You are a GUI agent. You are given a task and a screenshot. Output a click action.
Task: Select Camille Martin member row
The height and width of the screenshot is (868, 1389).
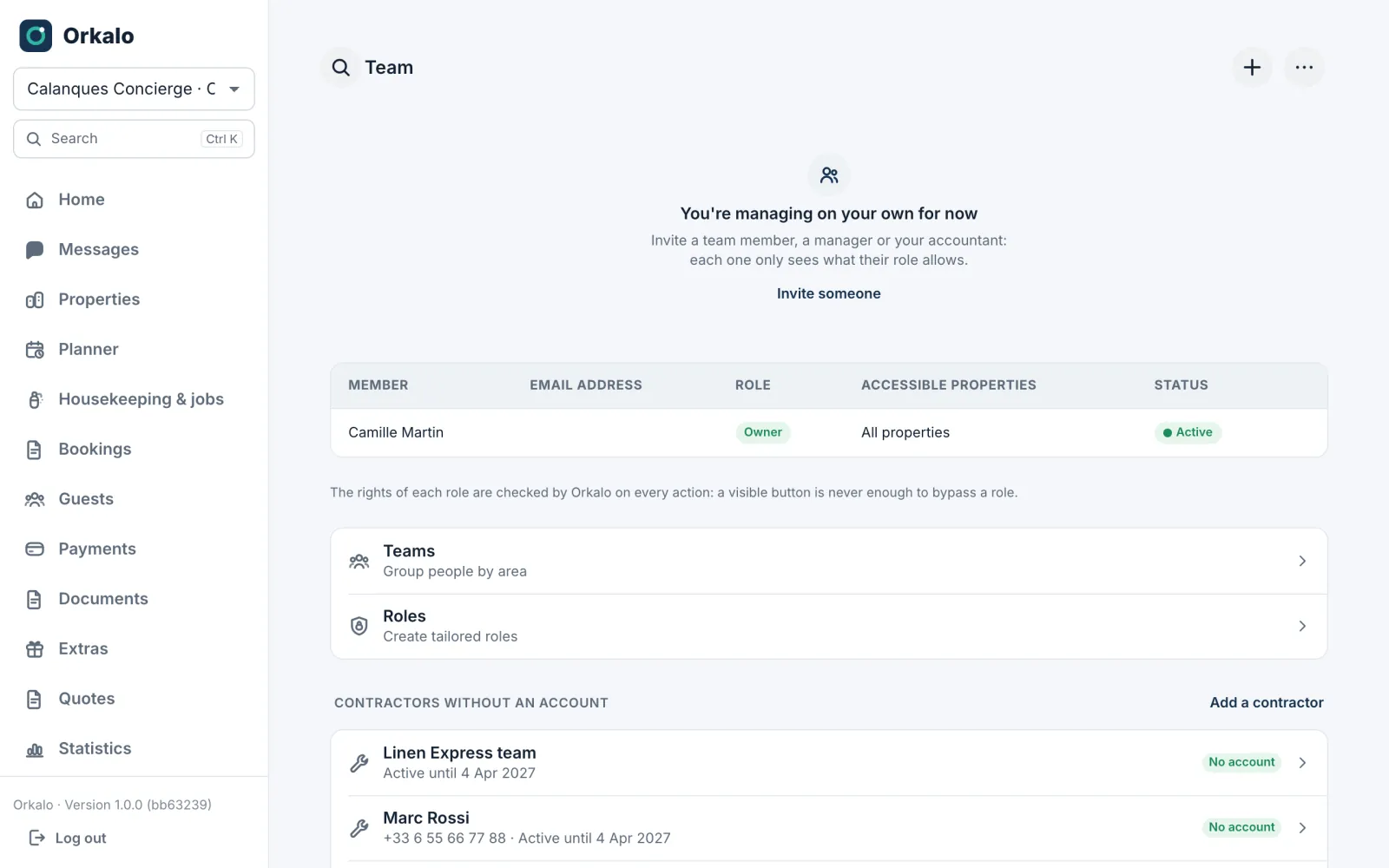(x=829, y=432)
